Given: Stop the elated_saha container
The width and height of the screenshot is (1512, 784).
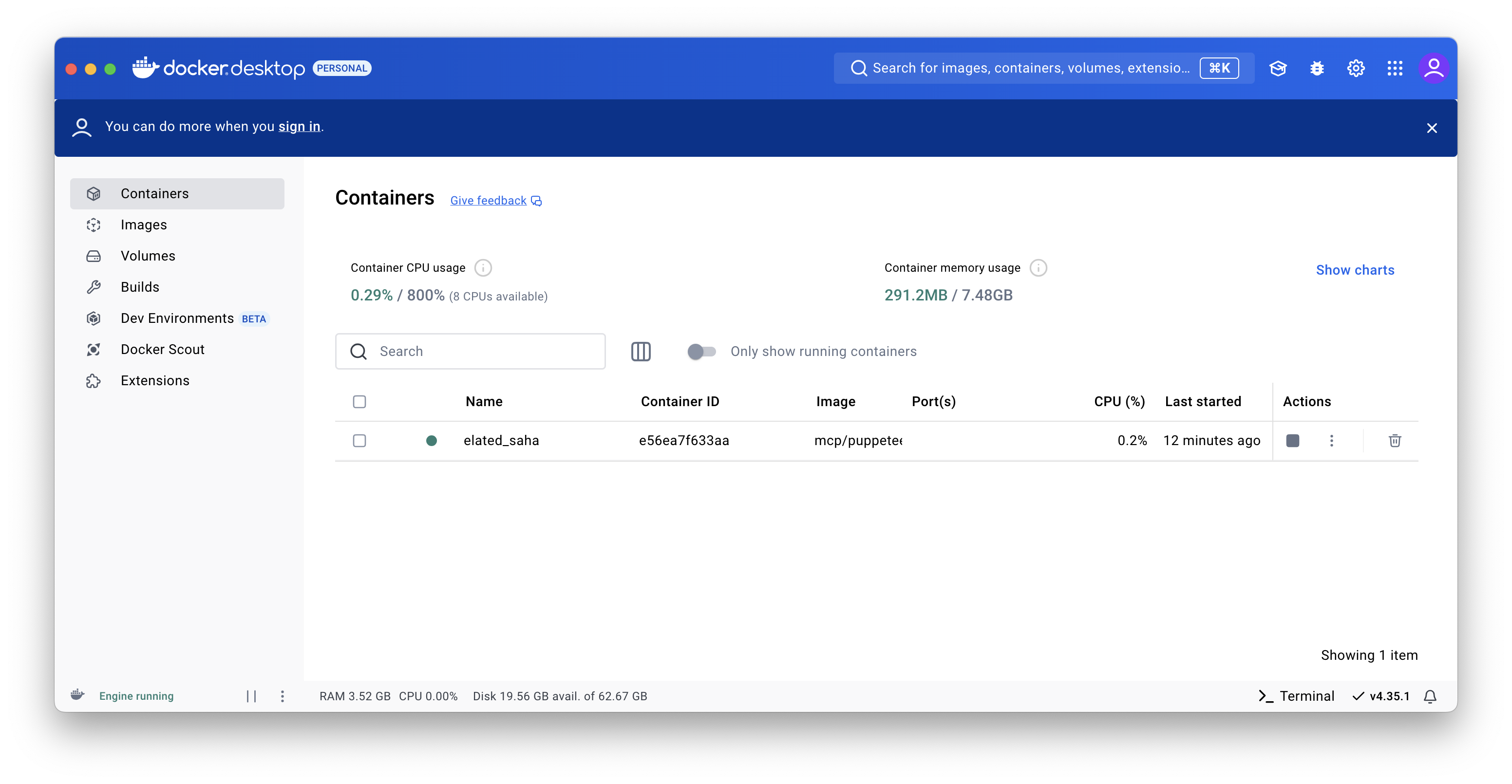Looking at the screenshot, I should (x=1292, y=441).
